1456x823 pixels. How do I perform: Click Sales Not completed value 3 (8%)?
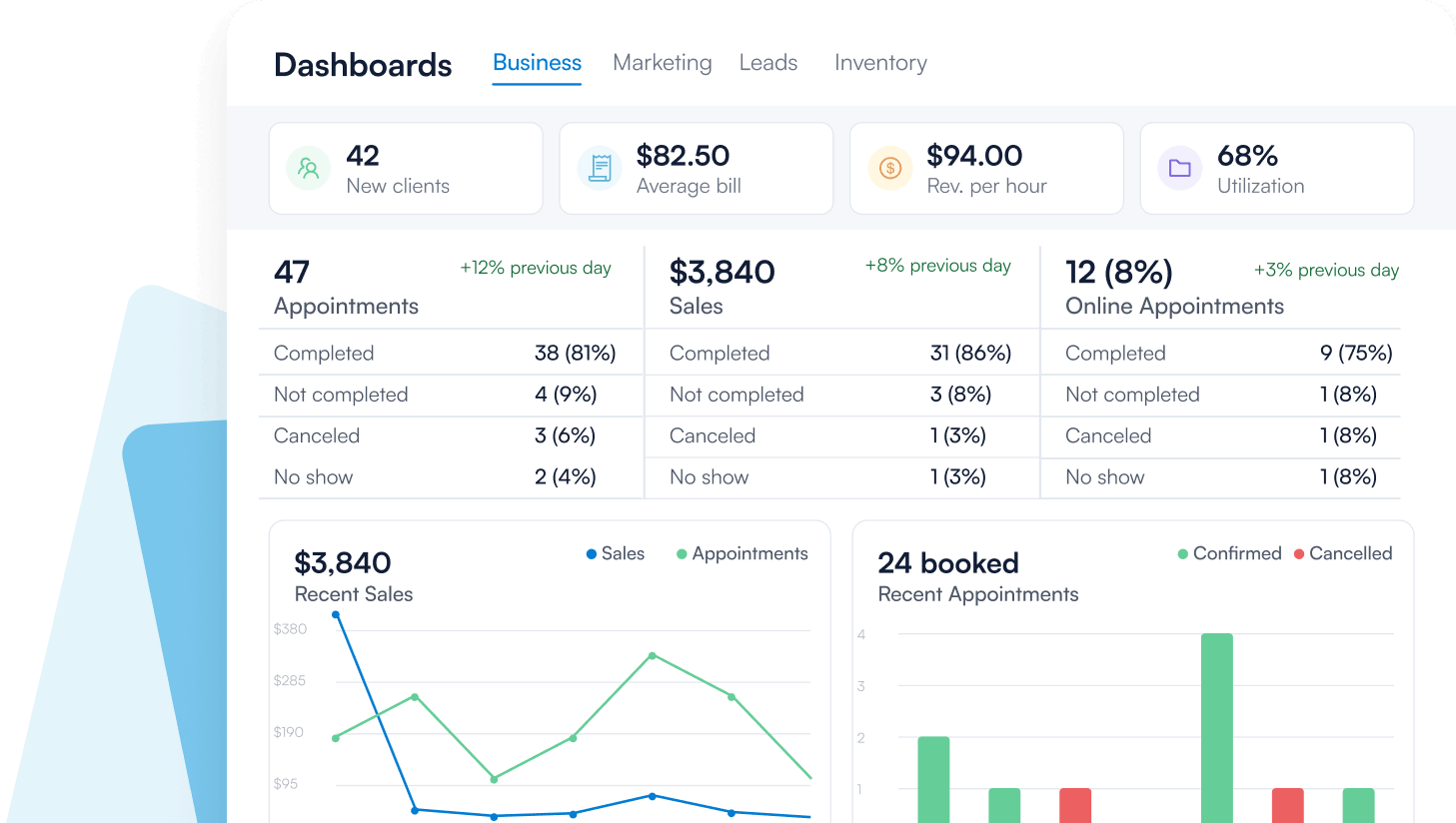tap(960, 395)
